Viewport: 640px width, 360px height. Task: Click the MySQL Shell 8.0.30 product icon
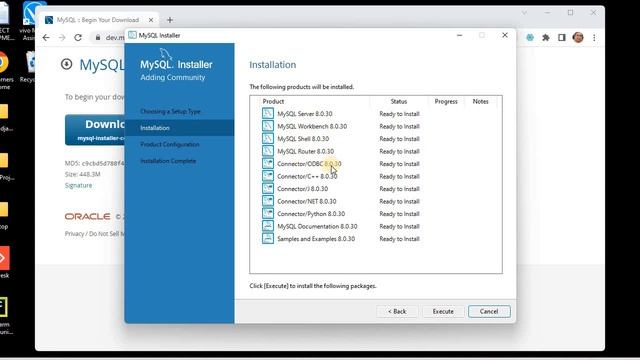tap(268, 138)
